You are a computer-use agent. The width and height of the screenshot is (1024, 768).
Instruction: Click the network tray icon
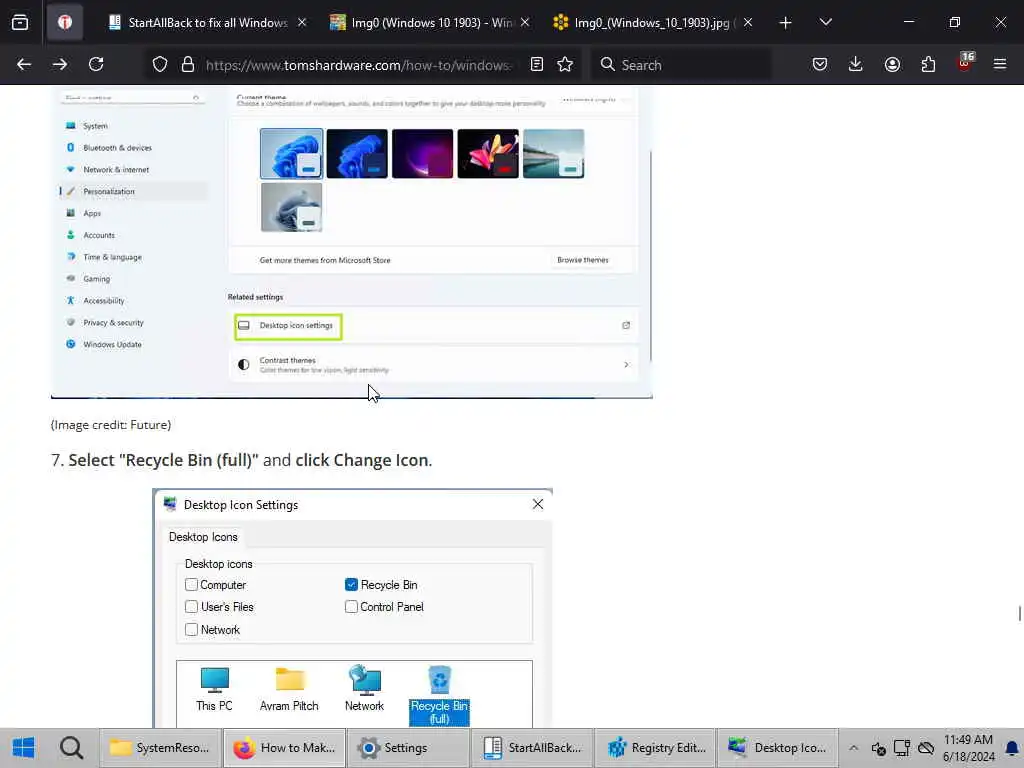tap(902, 748)
